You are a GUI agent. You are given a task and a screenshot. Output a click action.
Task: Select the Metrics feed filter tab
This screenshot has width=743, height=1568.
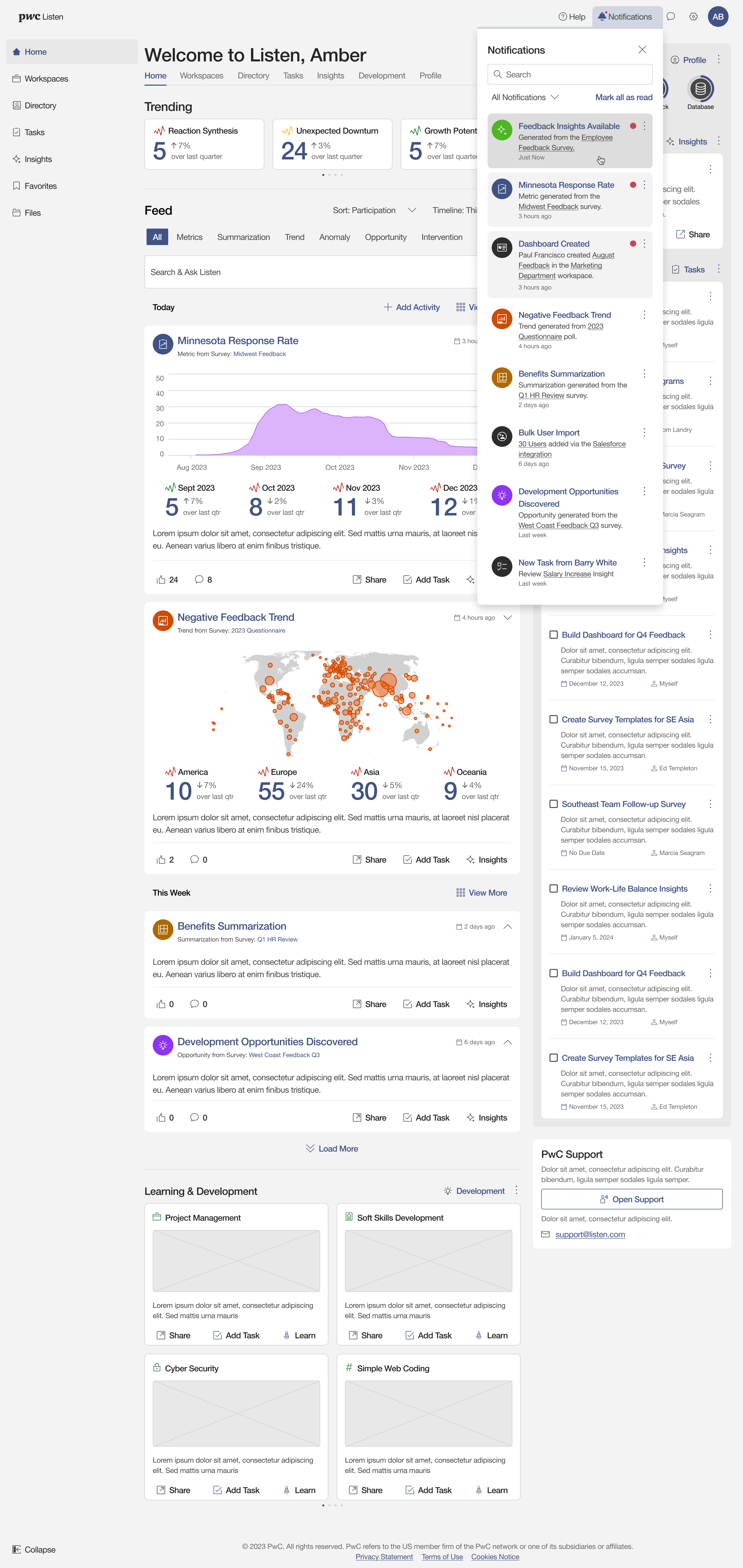189,237
